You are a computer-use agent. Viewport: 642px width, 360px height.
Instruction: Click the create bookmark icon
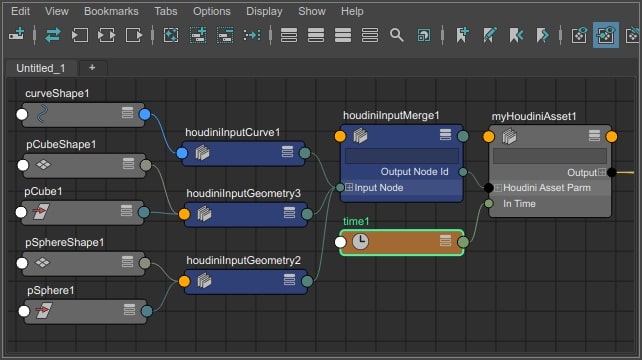(462, 35)
